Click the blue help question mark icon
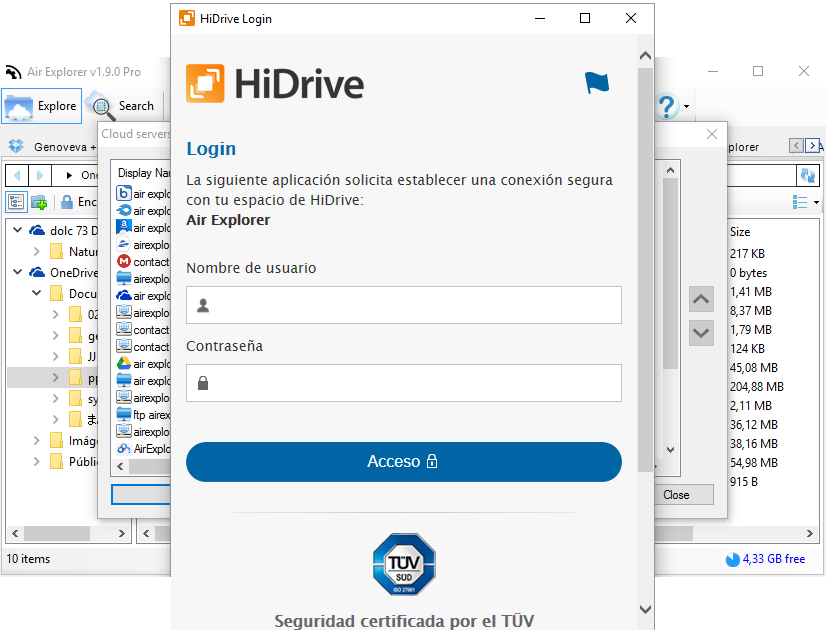Image resolution: width=826 pixels, height=630 pixels. tap(667, 106)
